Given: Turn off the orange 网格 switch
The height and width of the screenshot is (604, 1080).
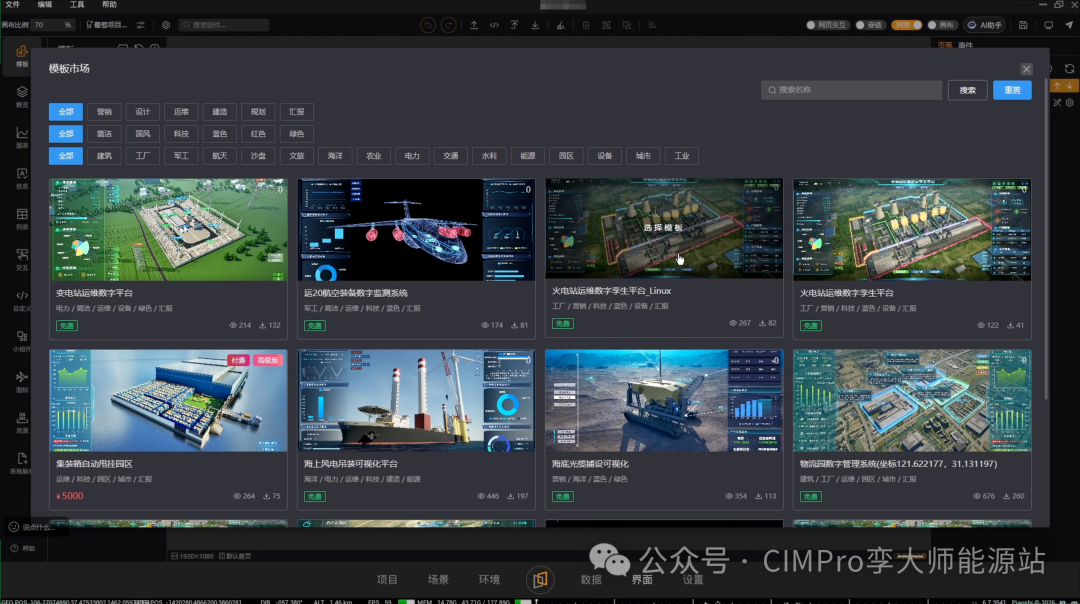Looking at the screenshot, I should [x=907, y=25].
